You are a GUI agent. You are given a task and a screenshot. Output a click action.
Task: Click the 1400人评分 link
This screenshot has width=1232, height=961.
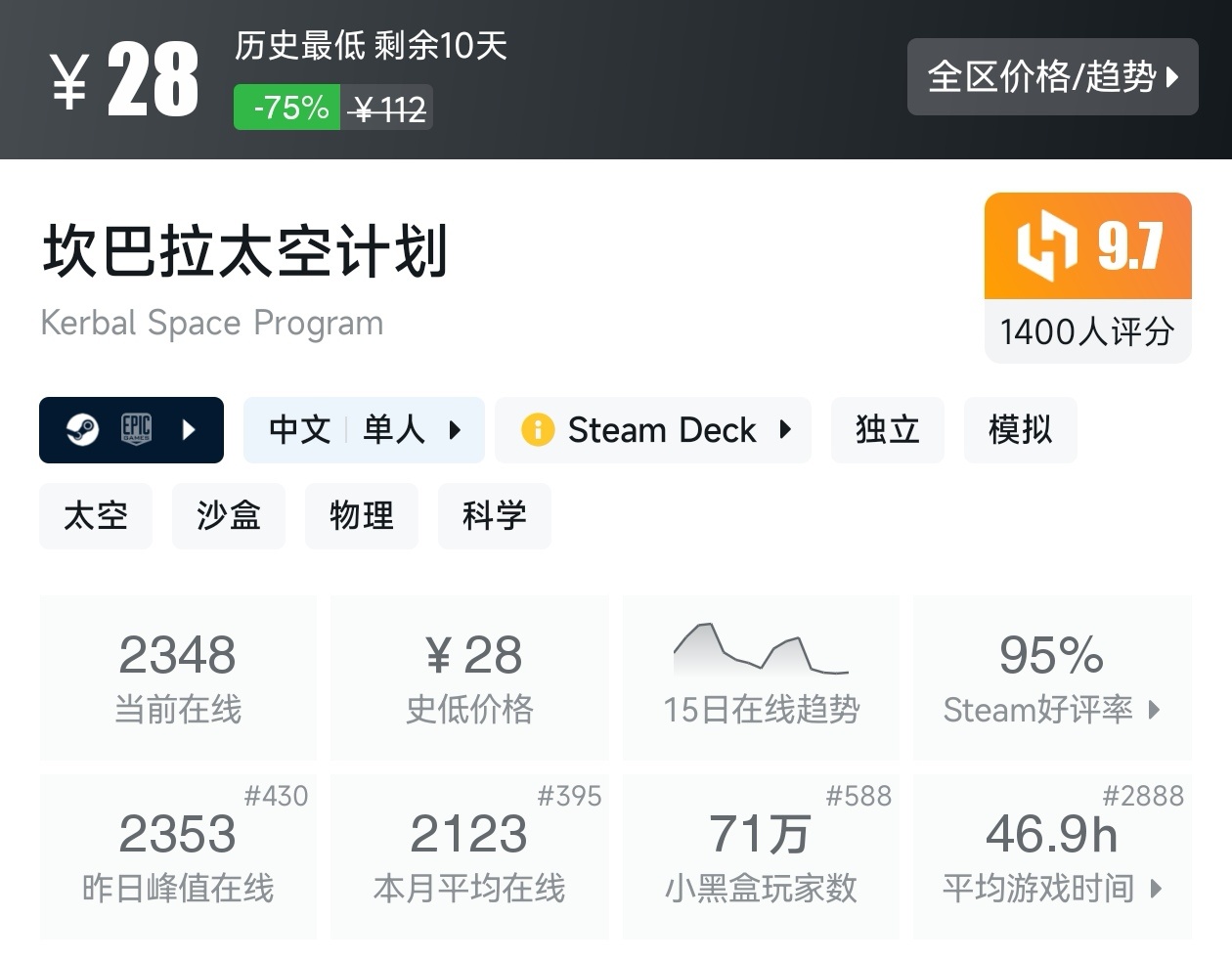point(1086,332)
